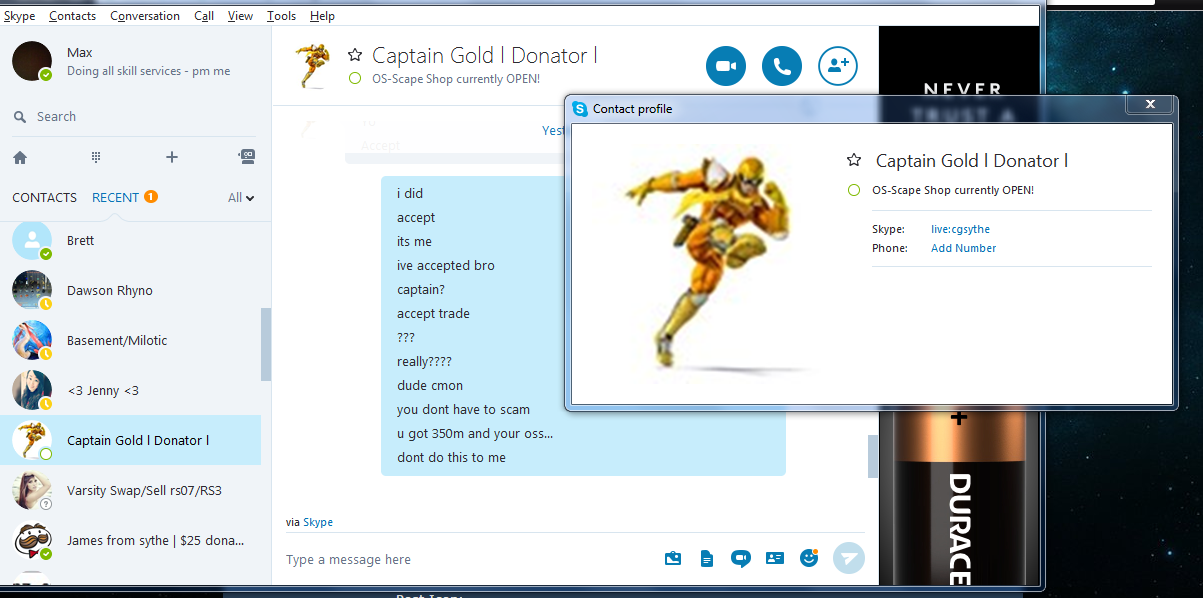This screenshot has height=598, width=1203.
Task: Click the contact list scrollbar
Action: tap(266, 344)
